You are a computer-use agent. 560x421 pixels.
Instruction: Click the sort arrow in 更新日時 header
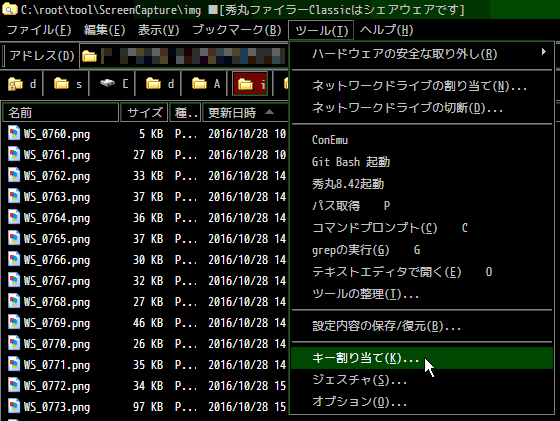coord(270,112)
